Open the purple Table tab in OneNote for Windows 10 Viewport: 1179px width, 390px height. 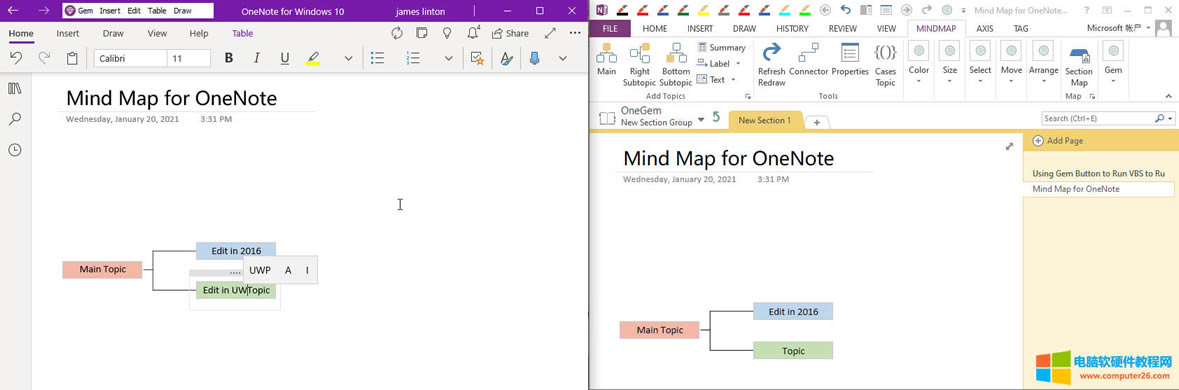[242, 33]
